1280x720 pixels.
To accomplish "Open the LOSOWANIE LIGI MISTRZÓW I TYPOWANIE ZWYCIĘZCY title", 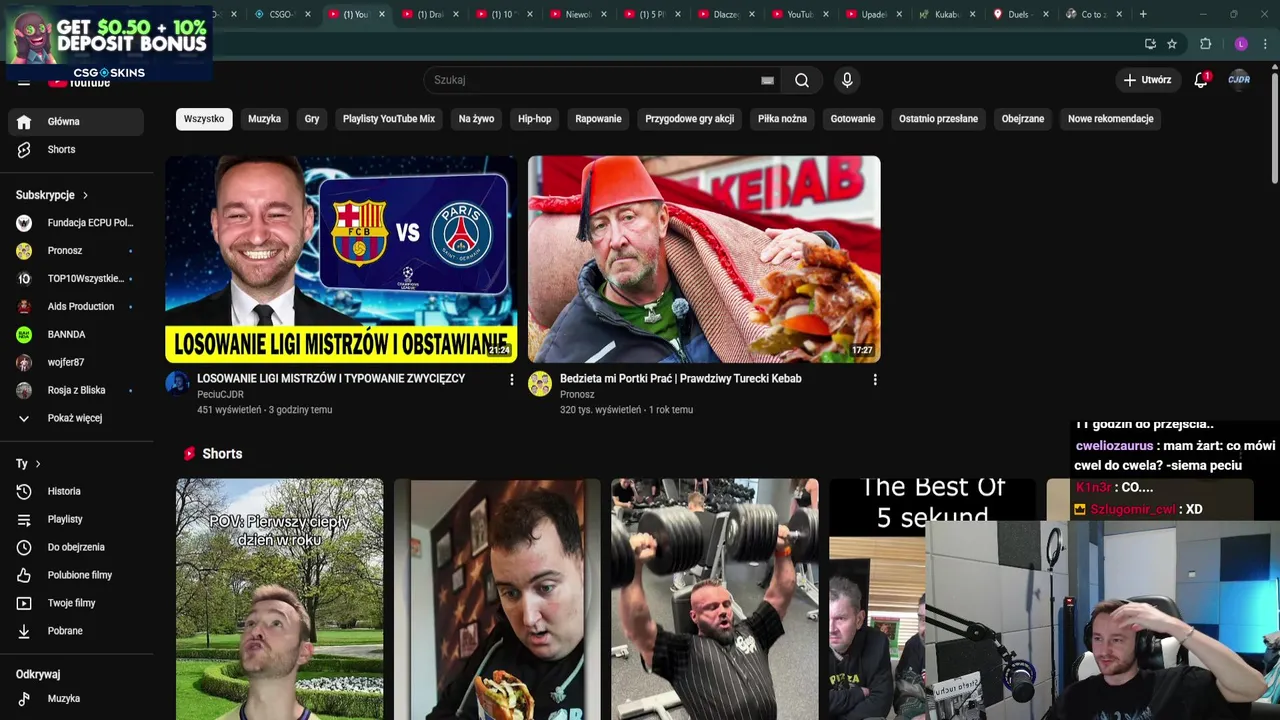I will click(331, 379).
